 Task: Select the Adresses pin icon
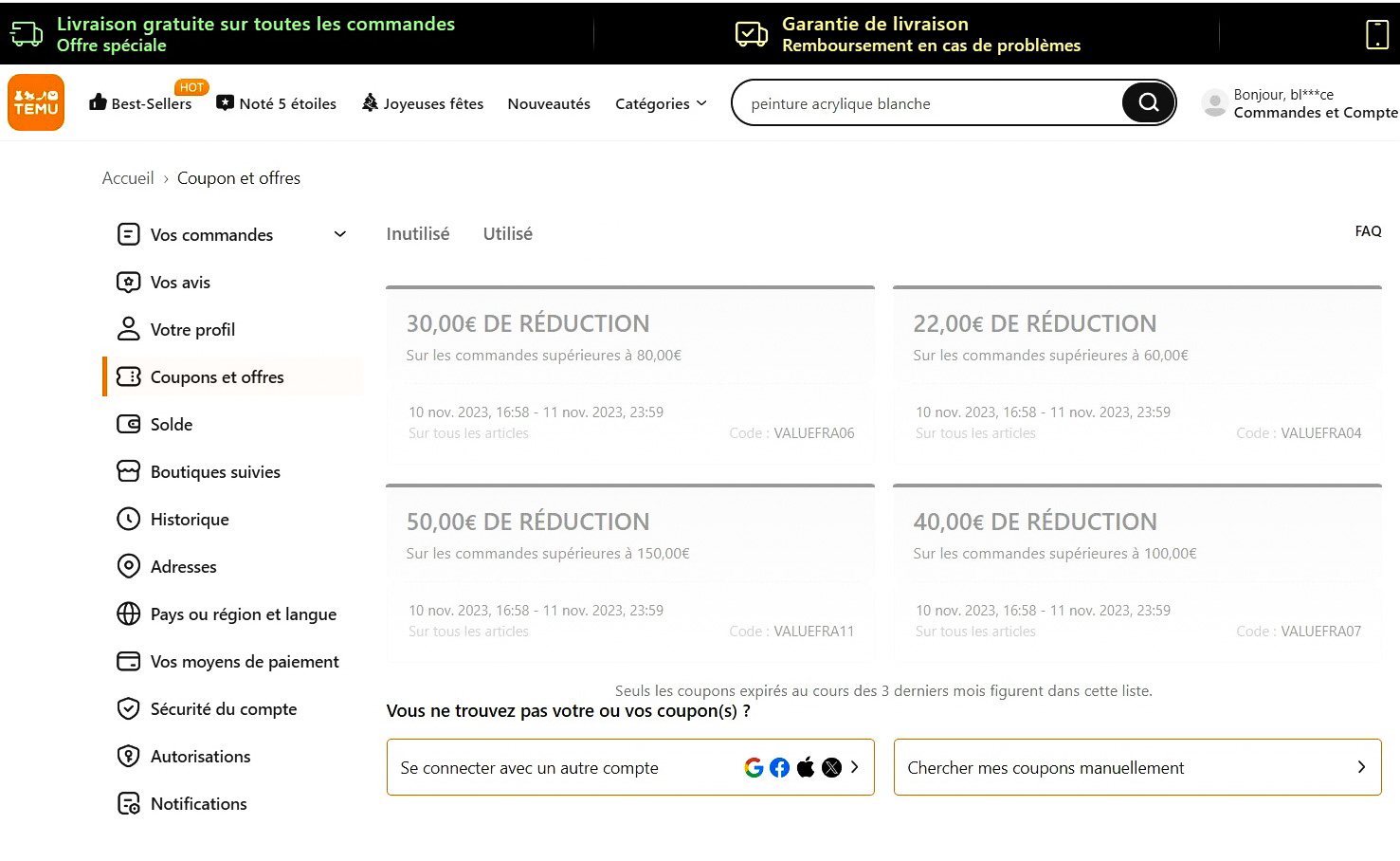pyautogui.click(x=129, y=566)
